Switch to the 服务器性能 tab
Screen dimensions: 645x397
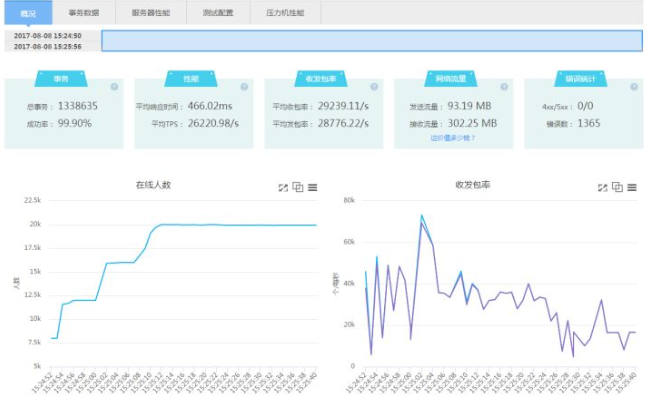point(151,13)
